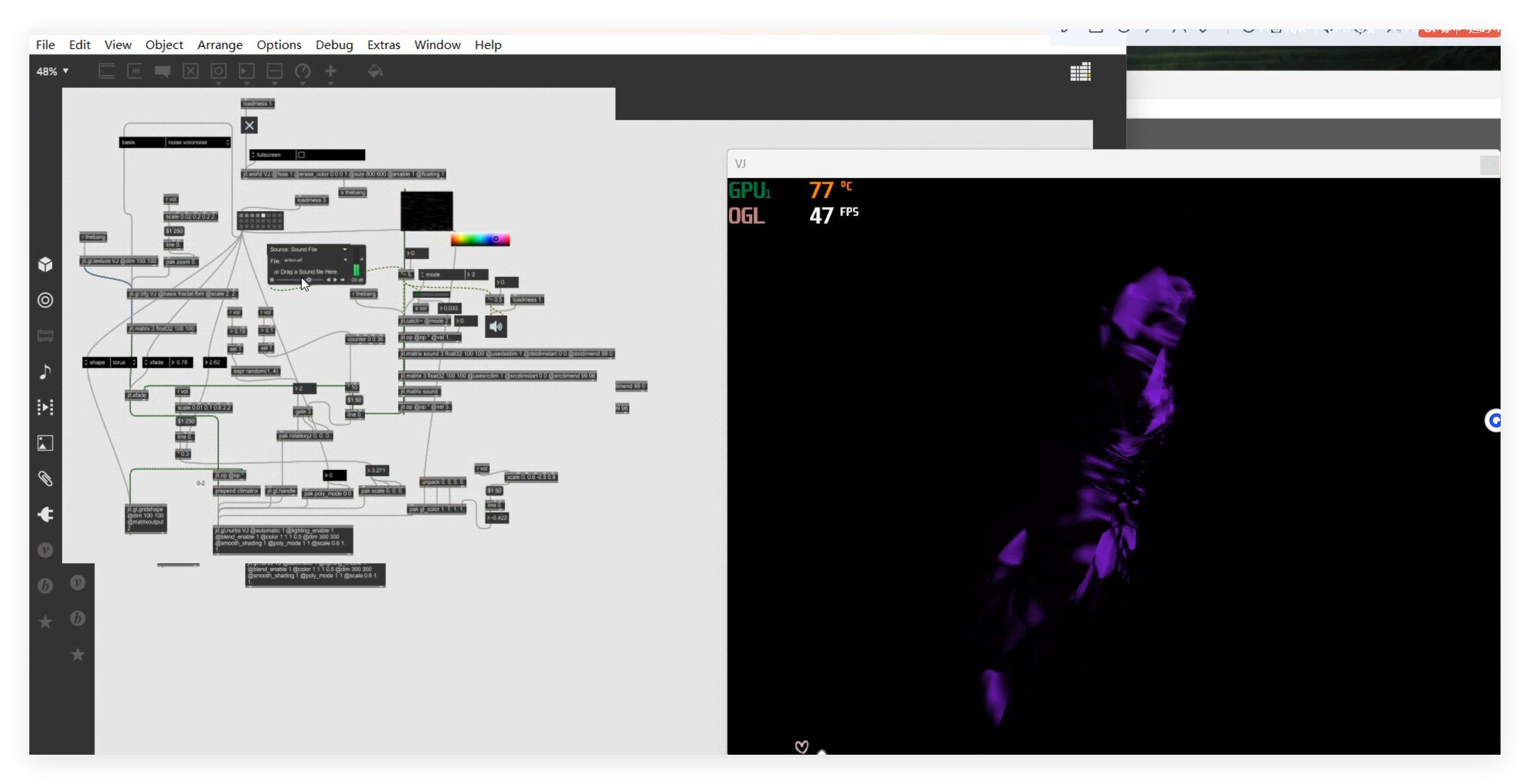Click the 'jit.world VJ' object box

[343, 175]
